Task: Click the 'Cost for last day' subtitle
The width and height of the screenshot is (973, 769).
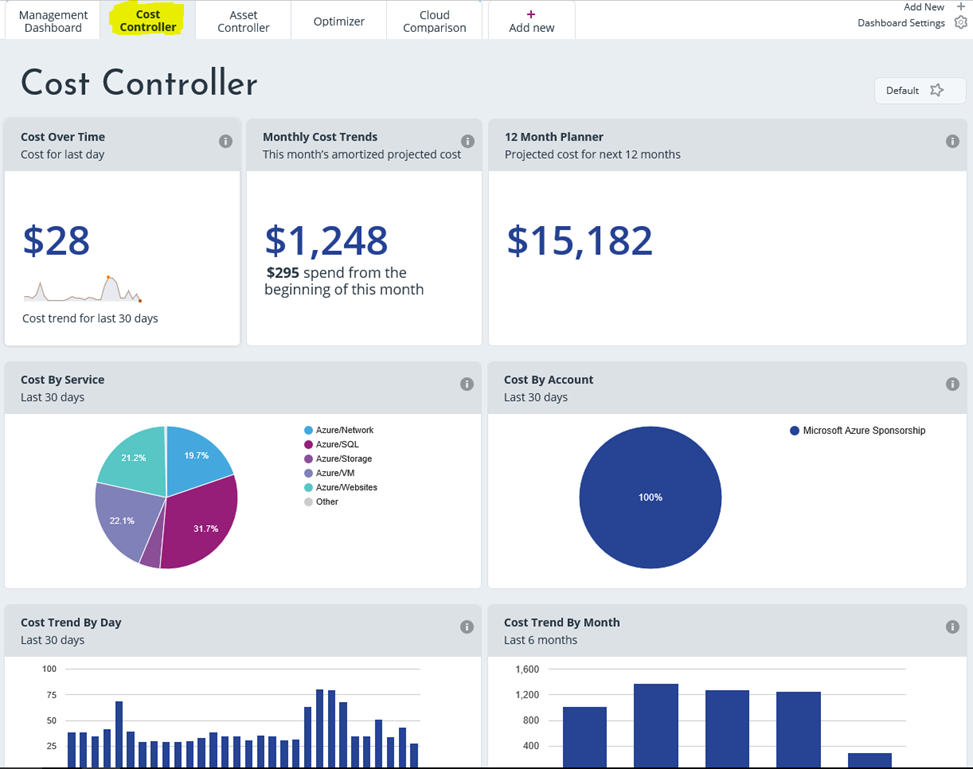Action: pyautogui.click(x=62, y=155)
